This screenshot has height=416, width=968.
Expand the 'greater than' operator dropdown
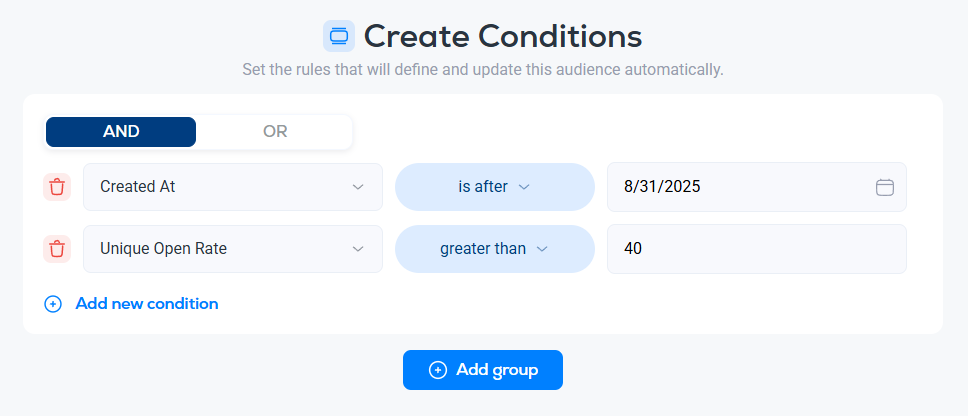[494, 249]
